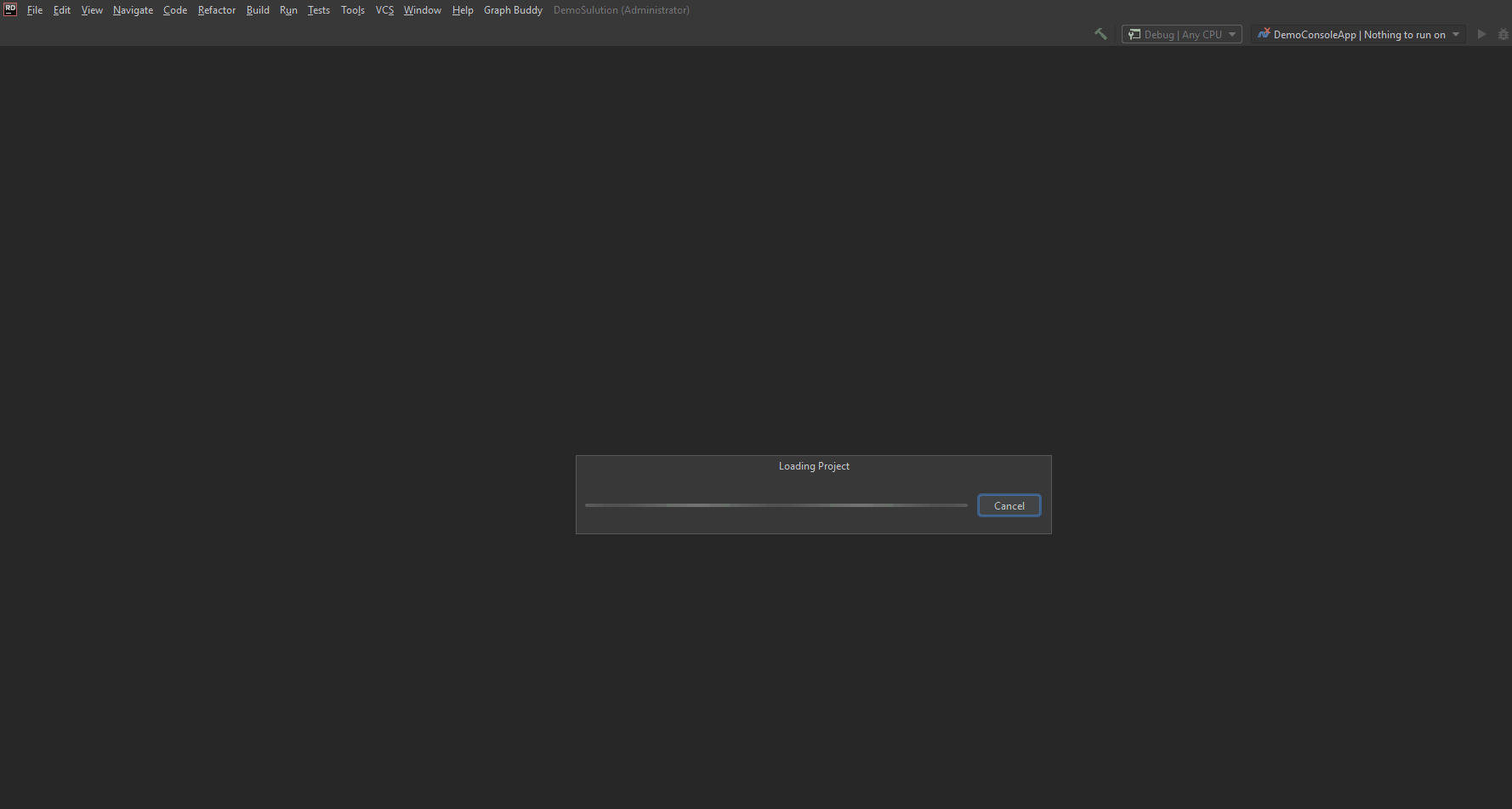Open the Tools menu
The width and height of the screenshot is (1512, 809).
(352, 9)
